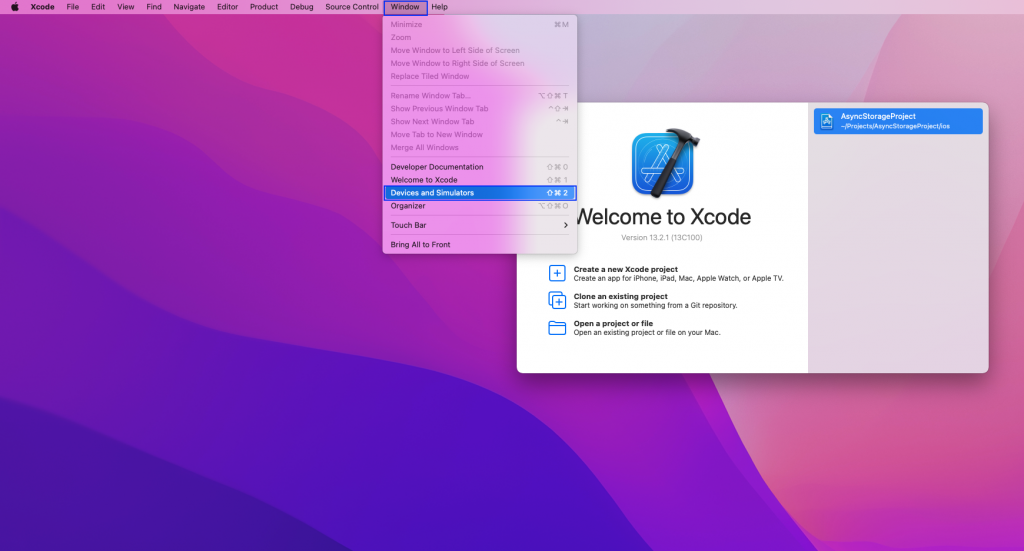The image size is (1024, 551).
Task: Select Developer Documentation from Window menu
Action: pyautogui.click(x=479, y=166)
